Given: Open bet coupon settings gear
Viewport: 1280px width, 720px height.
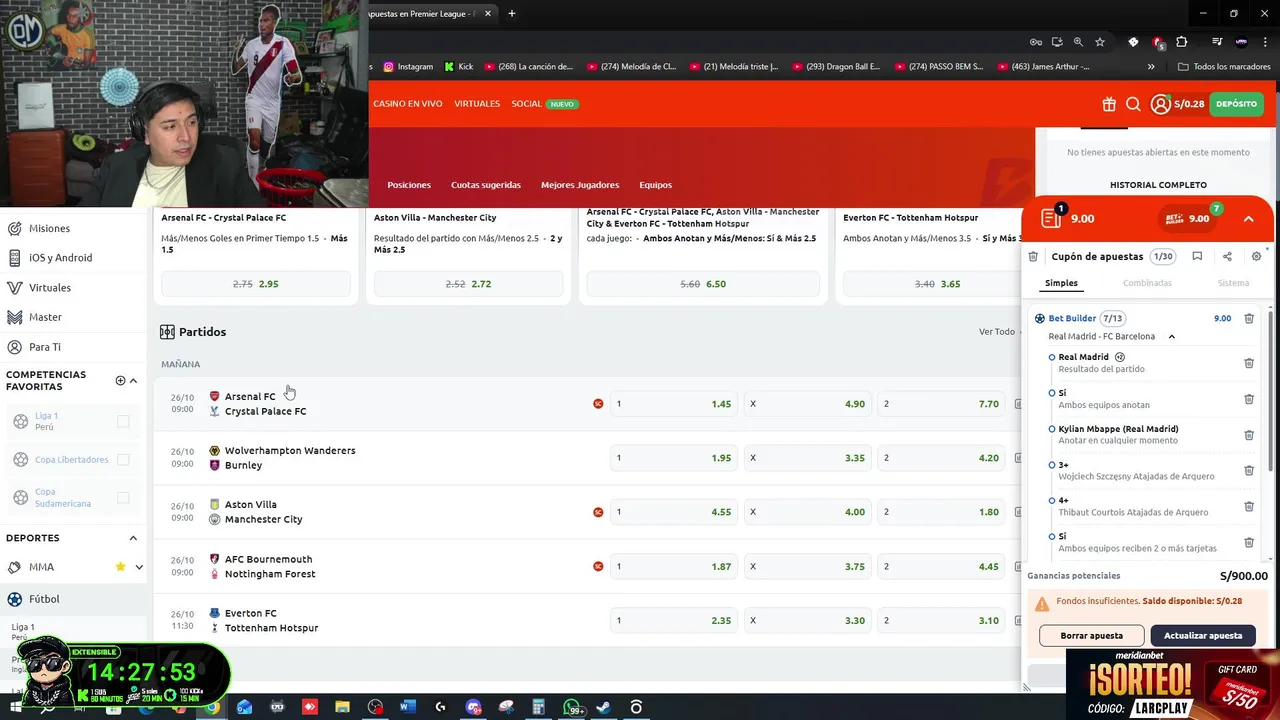Looking at the screenshot, I should [x=1257, y=257].
